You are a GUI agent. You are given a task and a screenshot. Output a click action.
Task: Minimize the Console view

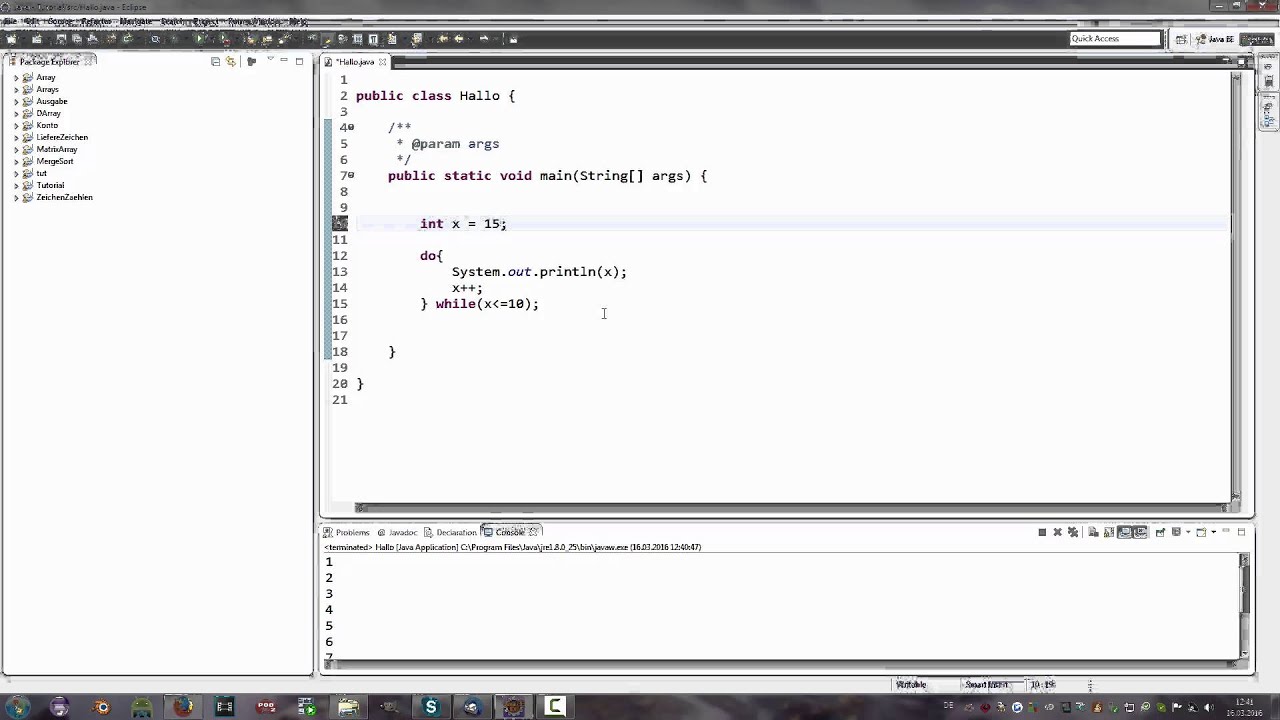click(1226, 531)
